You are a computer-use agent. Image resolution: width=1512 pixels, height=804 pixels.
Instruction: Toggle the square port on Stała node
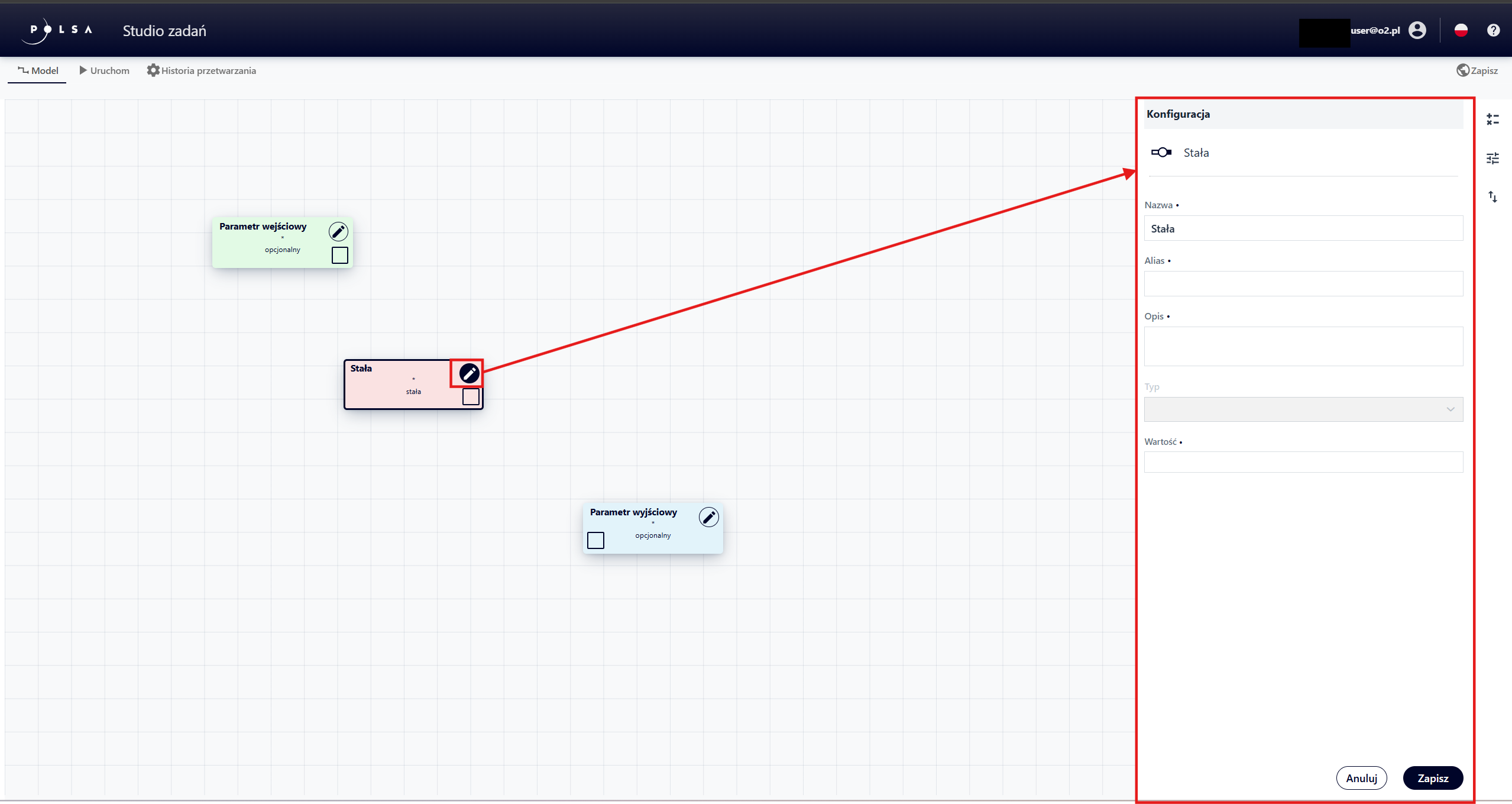[x=471, y=396]
